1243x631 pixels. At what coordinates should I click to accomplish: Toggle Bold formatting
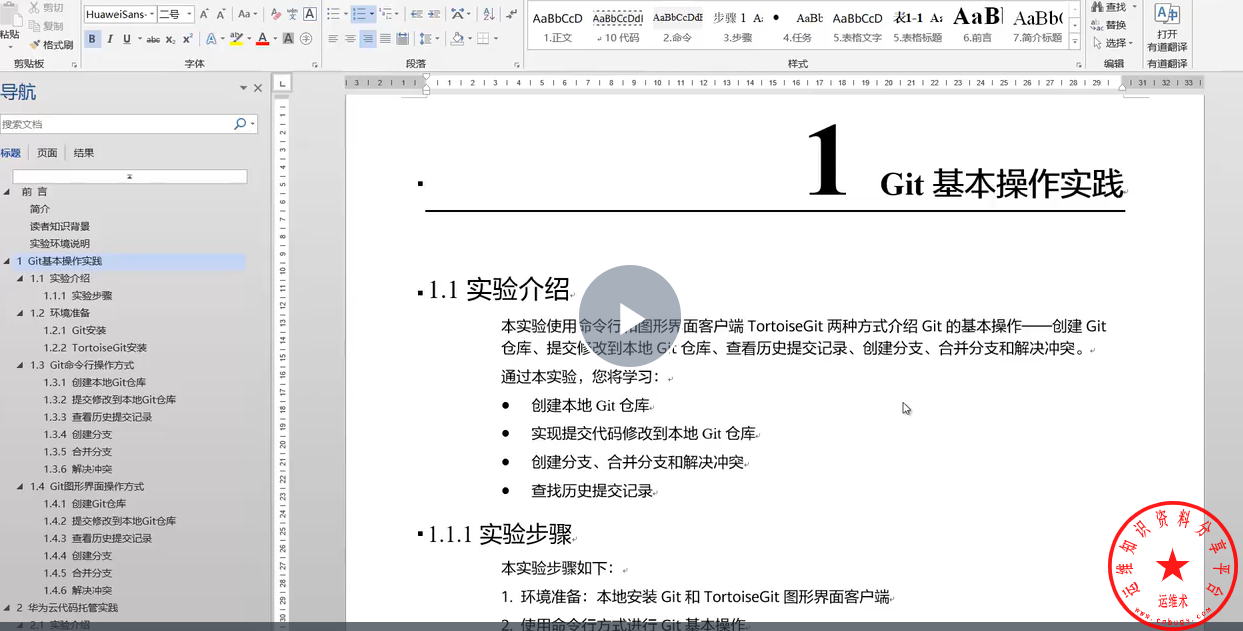point(92,39)
